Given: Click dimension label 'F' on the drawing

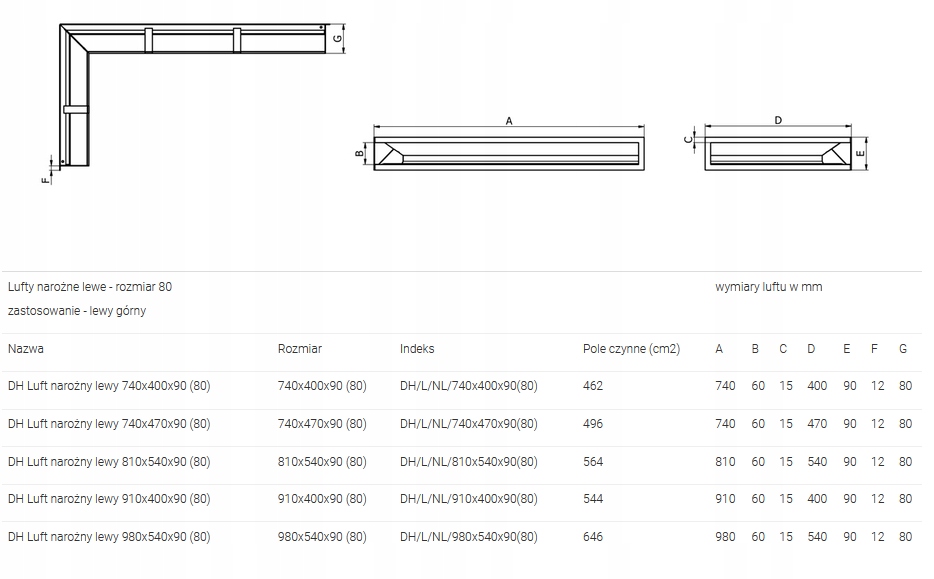Looking at the screenshot, I should 46,179.
